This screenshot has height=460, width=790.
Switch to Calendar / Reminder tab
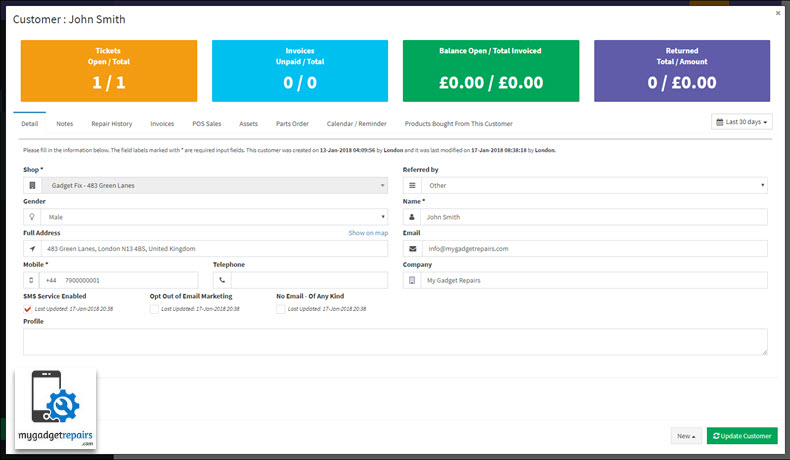[357, 123]
